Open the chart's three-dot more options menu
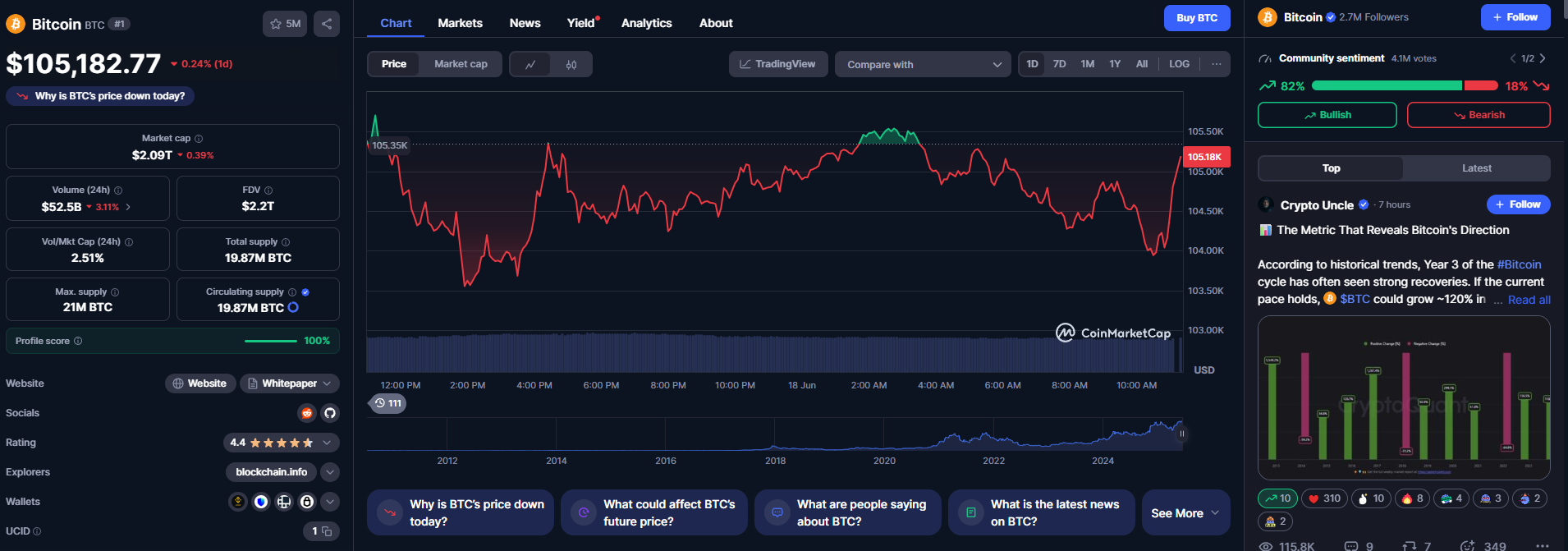This screenshot has width=1568, height=551. pos(1217,64)
